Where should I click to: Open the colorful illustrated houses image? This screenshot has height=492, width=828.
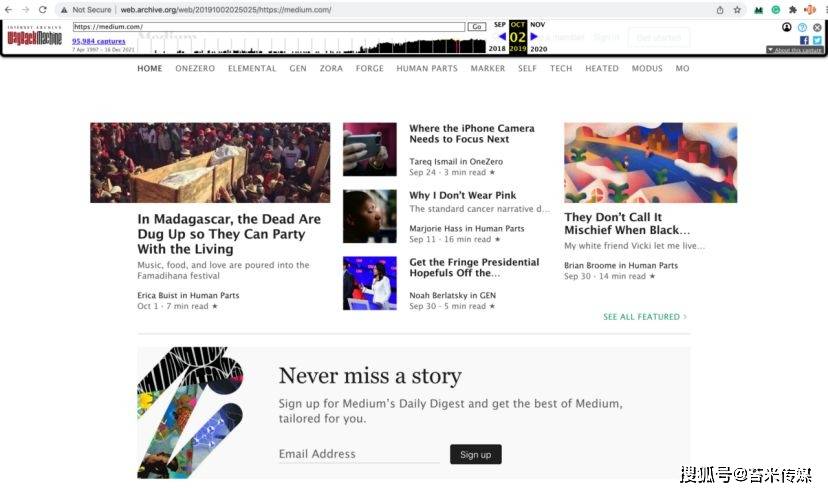[651, 163]
